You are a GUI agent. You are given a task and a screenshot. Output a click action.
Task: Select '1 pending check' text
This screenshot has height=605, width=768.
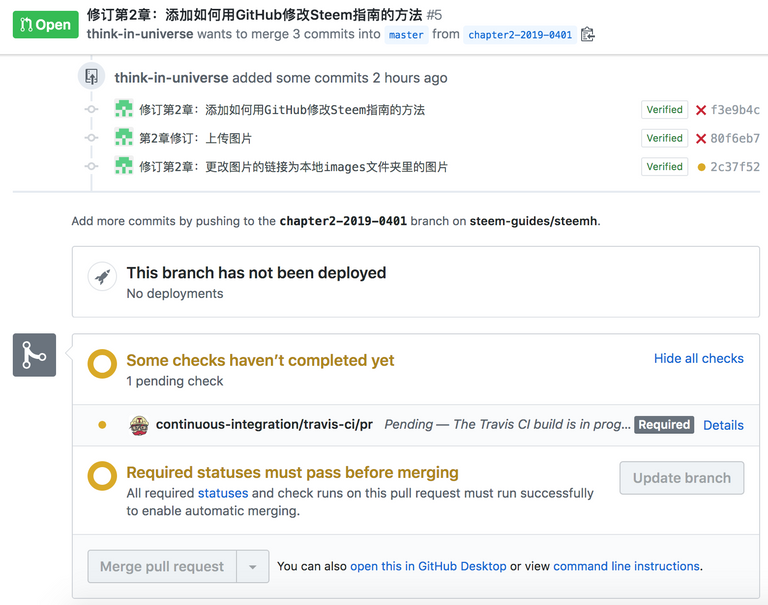[x=175, y=381]
